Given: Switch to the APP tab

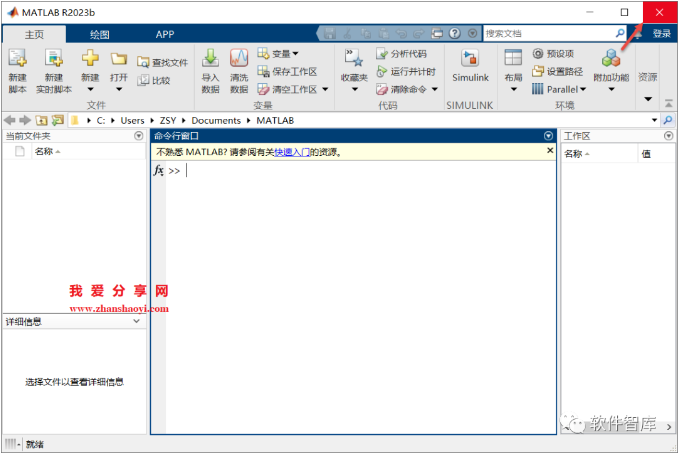Looking at the screenshot, I should [165, 34].
